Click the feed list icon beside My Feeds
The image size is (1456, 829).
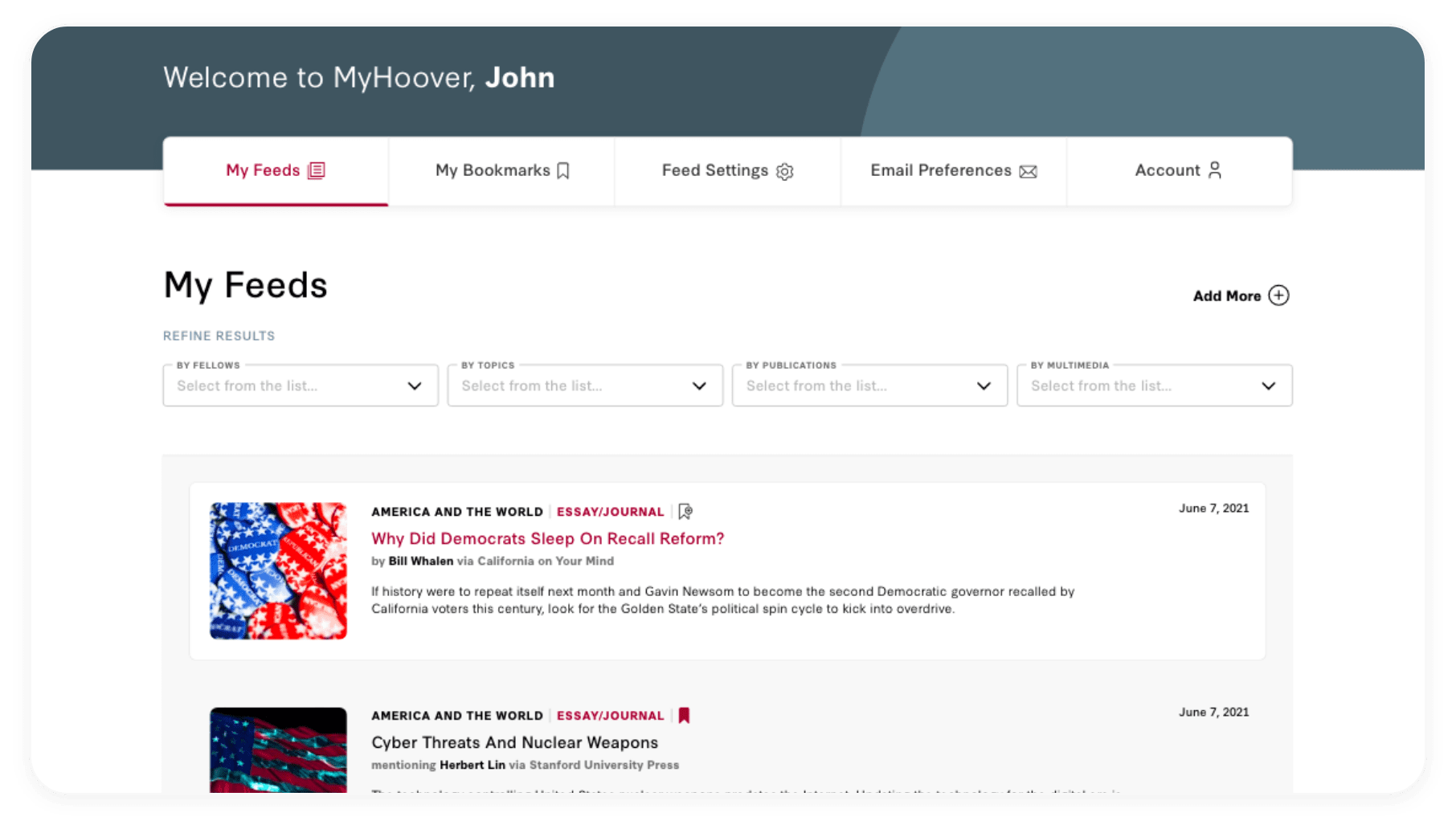pyautogui.click(x=317, y=170)
